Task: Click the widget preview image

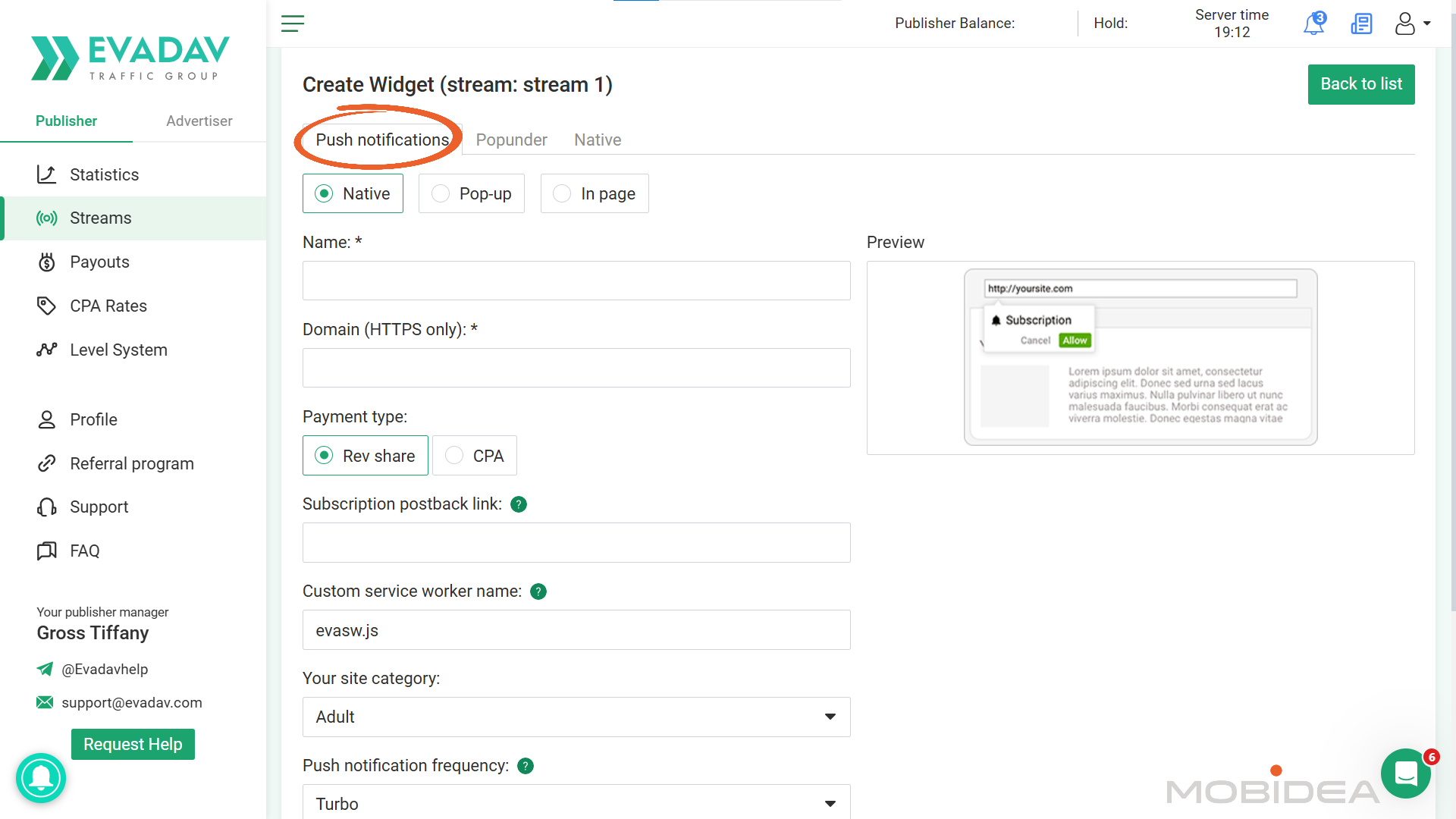Action: pos(1141,357)
